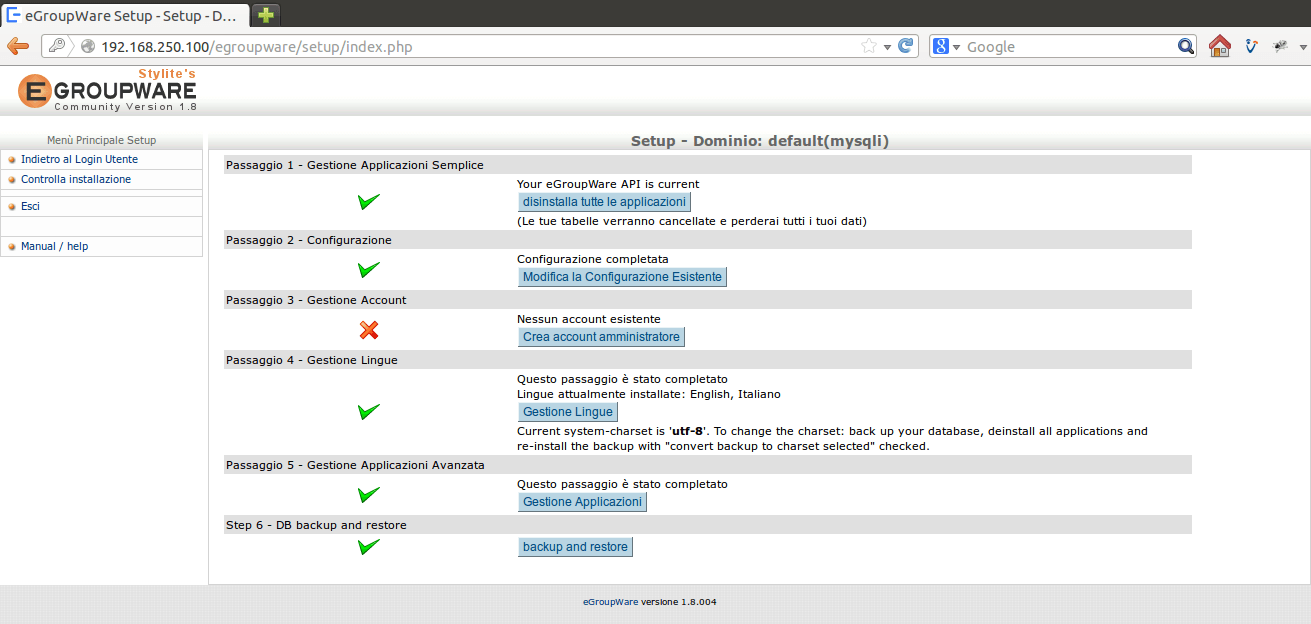Click the search magnifier icon in the Google box
The image size is (1311, 624).
1186,46
